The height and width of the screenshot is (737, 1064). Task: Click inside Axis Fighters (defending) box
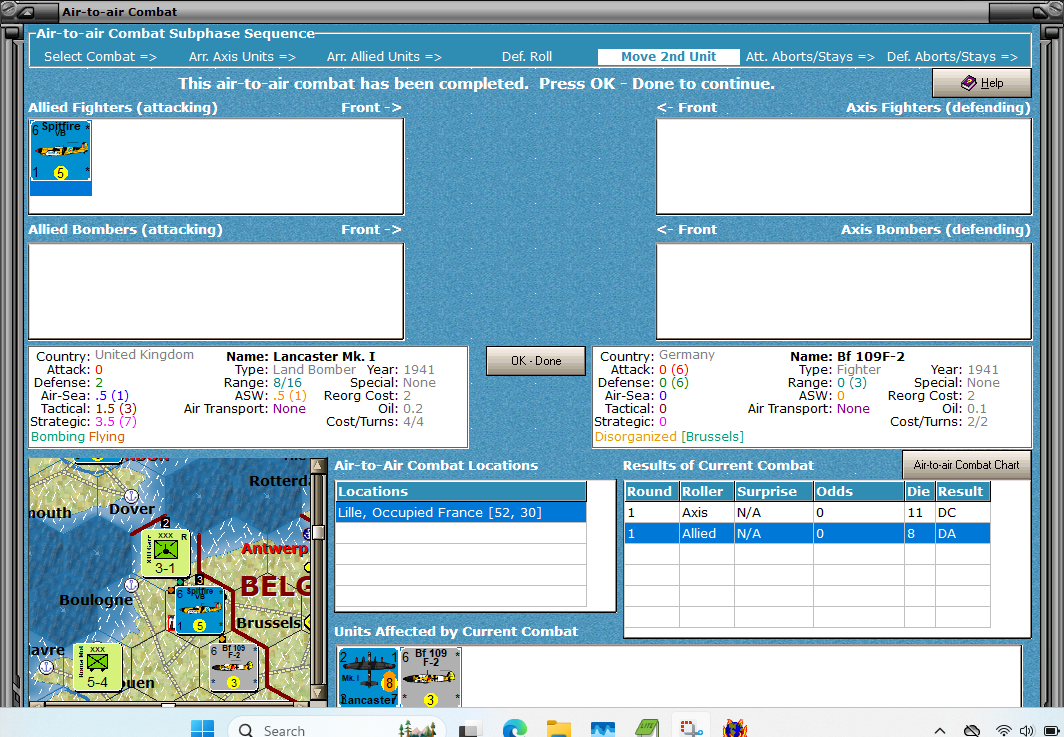coord(843,166)
